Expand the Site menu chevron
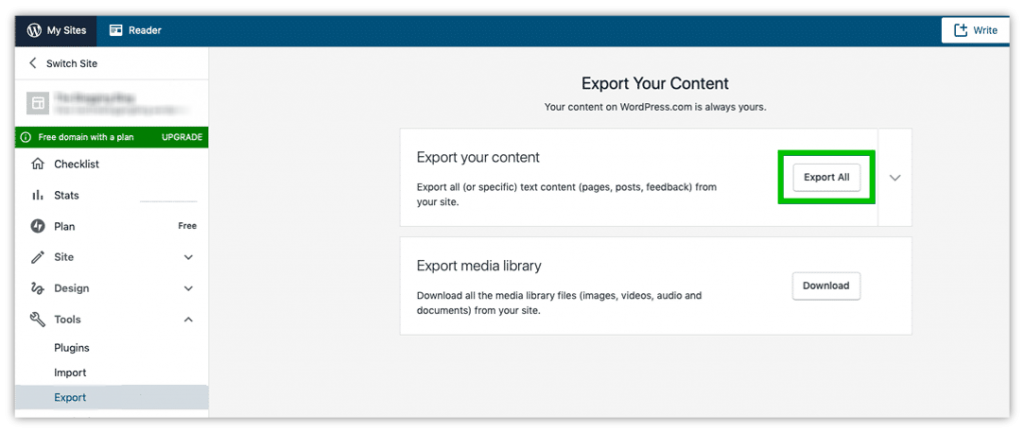This screenshot has width=1024, height=433. [188, 257]
